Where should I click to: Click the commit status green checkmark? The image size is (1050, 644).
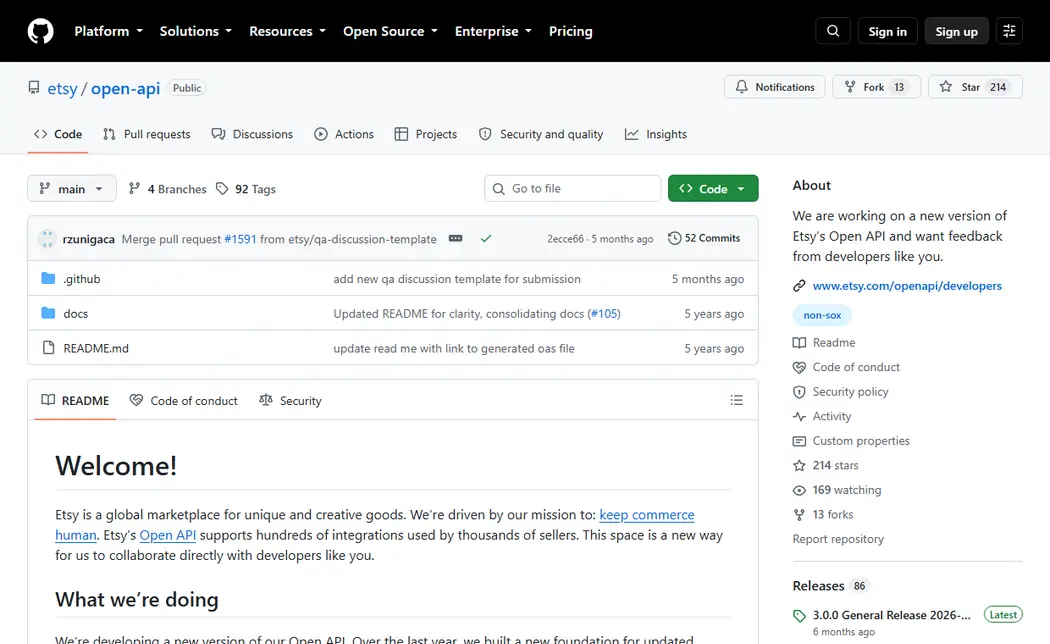486,238
